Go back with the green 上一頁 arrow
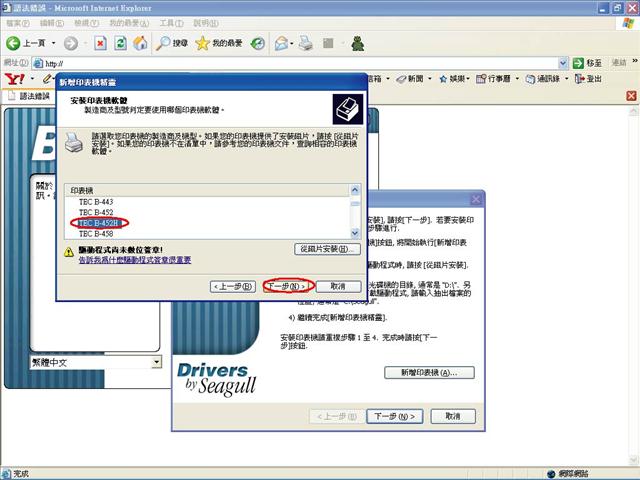Viewport: 640px width, 480px height. 25,43
